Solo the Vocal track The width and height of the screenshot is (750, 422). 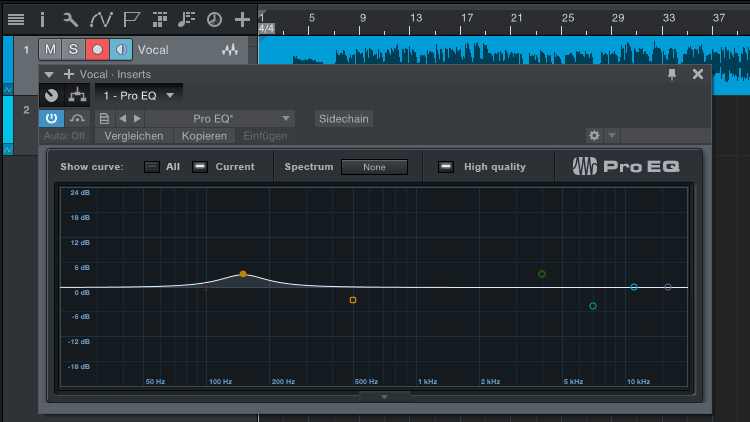(x=73, y=49)
